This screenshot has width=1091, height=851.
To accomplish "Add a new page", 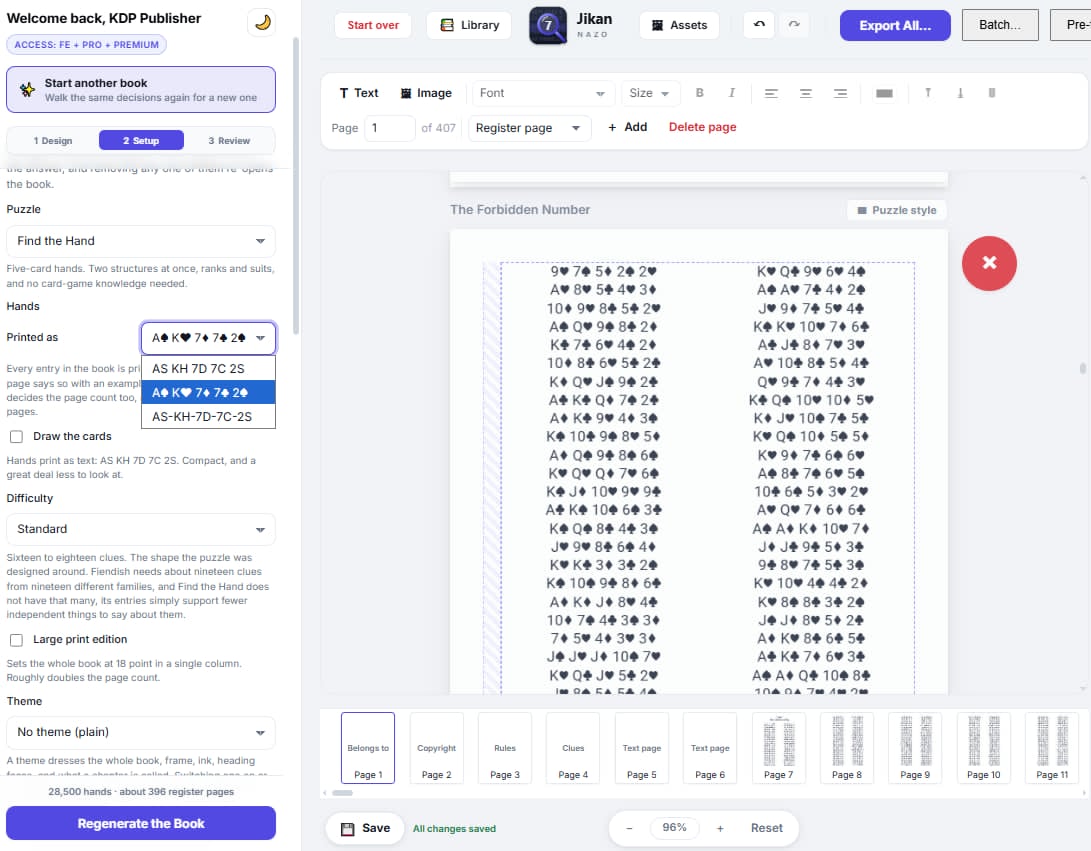I will (627, 127).
